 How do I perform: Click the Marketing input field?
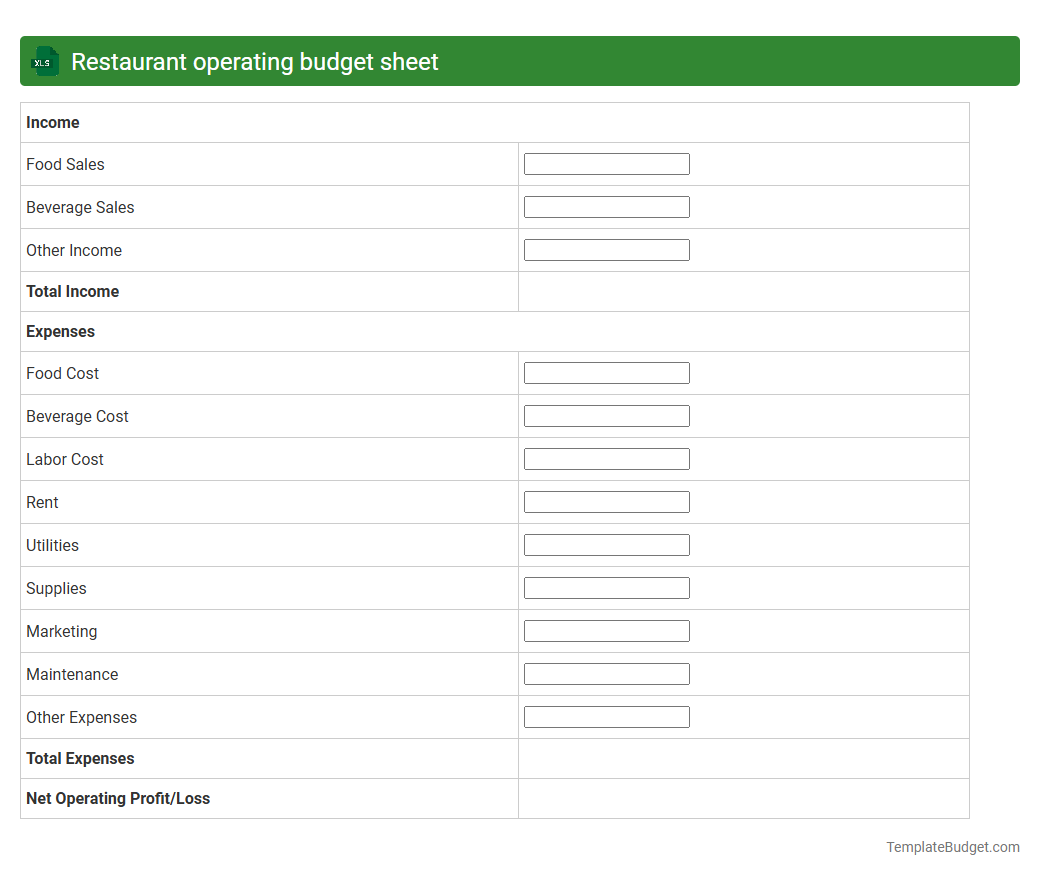point(606,630)
